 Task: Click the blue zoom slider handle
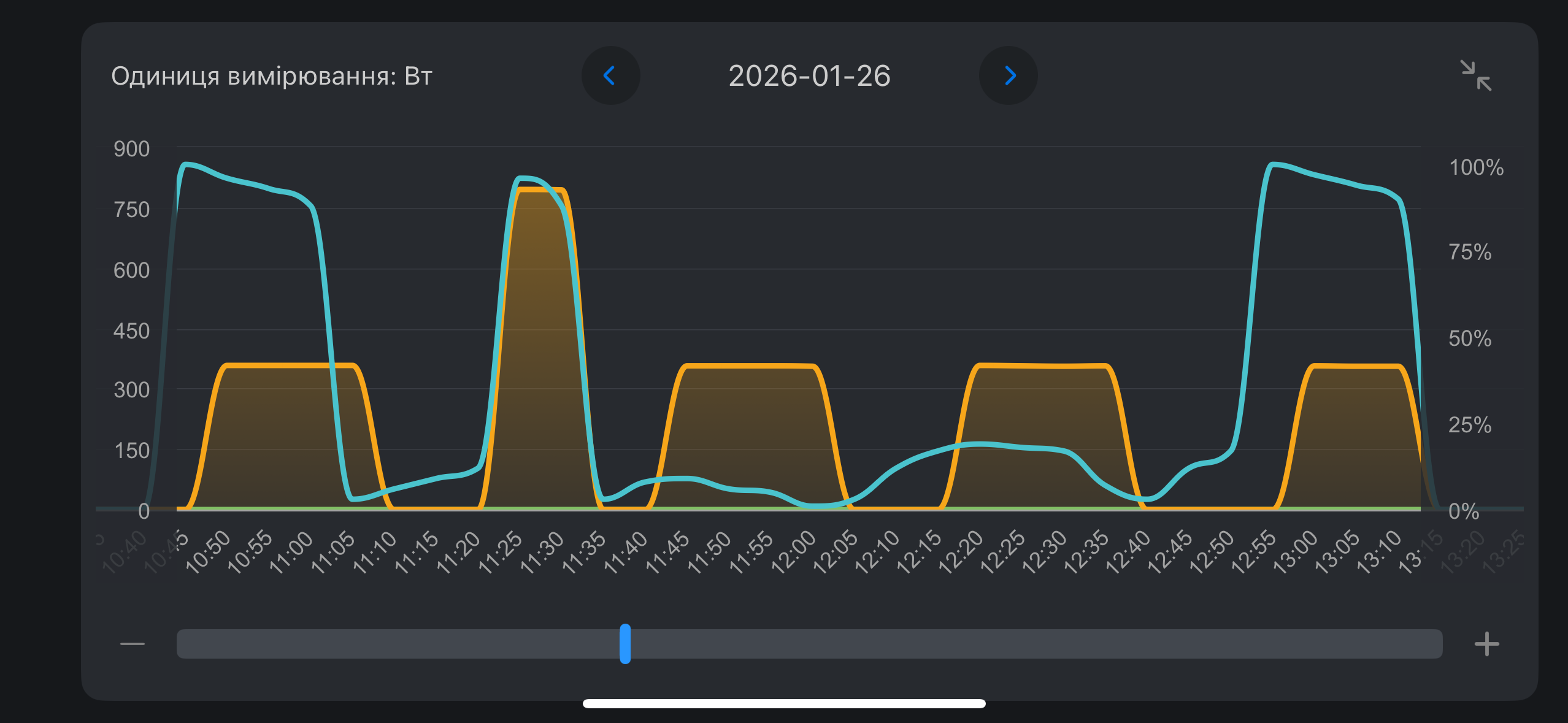(x=625, y=643)
